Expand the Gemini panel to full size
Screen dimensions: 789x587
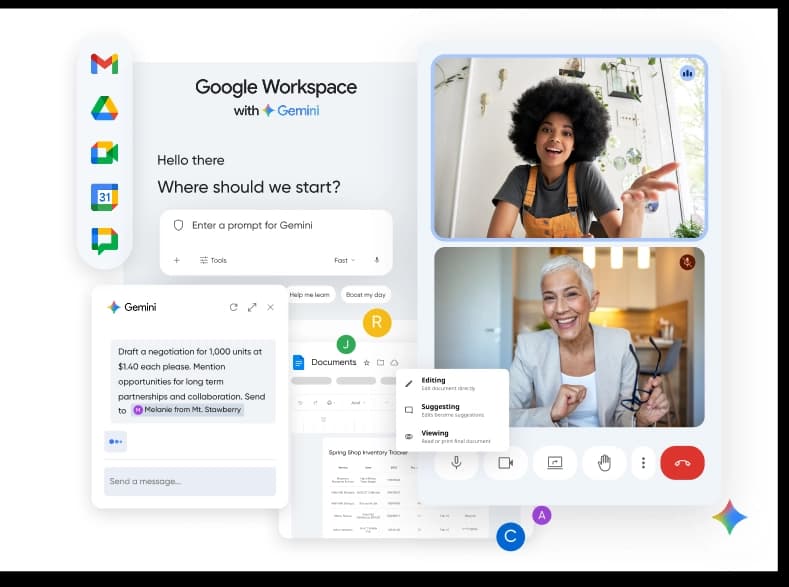pos(252,307)
